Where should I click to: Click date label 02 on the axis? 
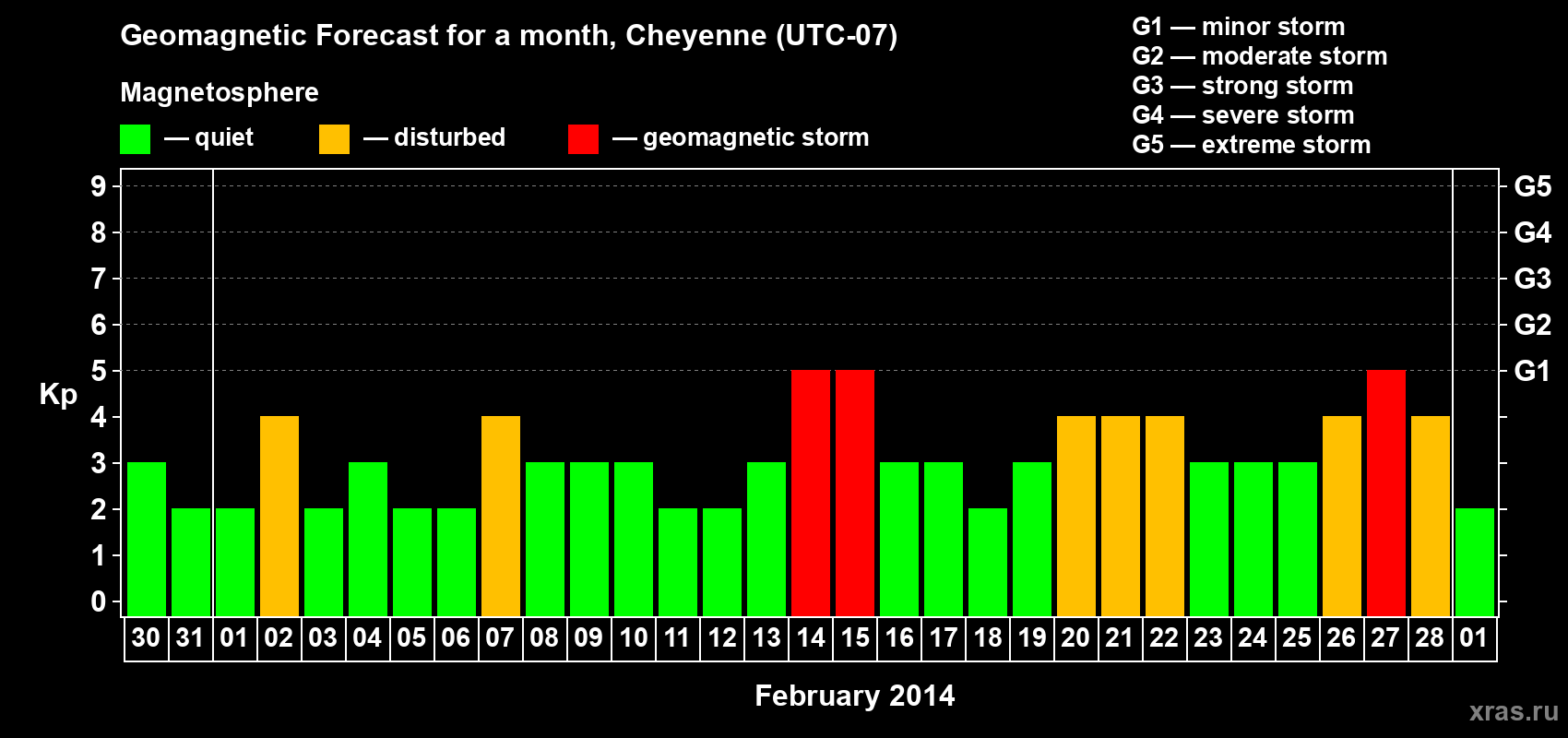[x=279, y=638]
